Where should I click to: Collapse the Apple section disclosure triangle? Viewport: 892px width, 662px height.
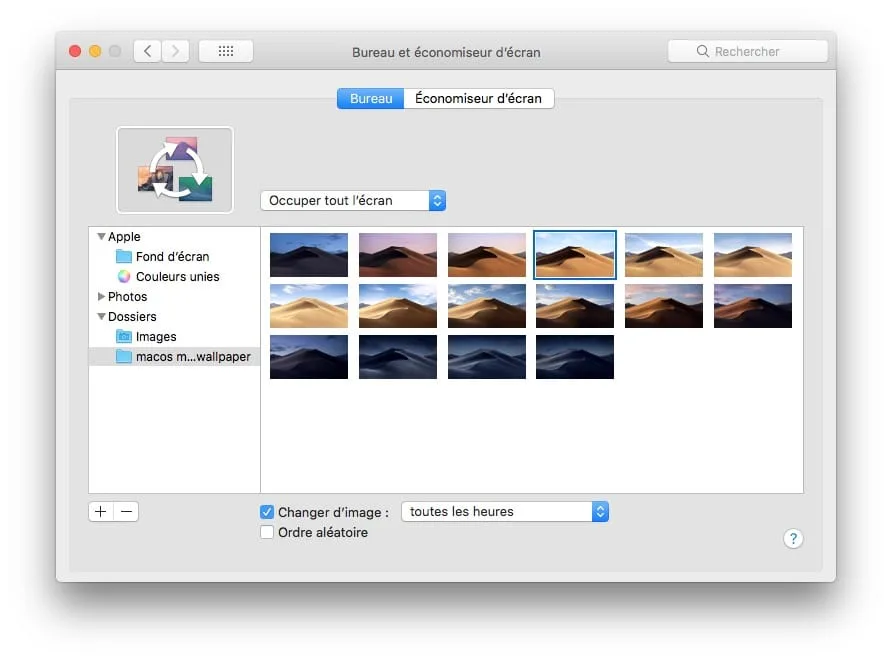(x=101, y=236)
